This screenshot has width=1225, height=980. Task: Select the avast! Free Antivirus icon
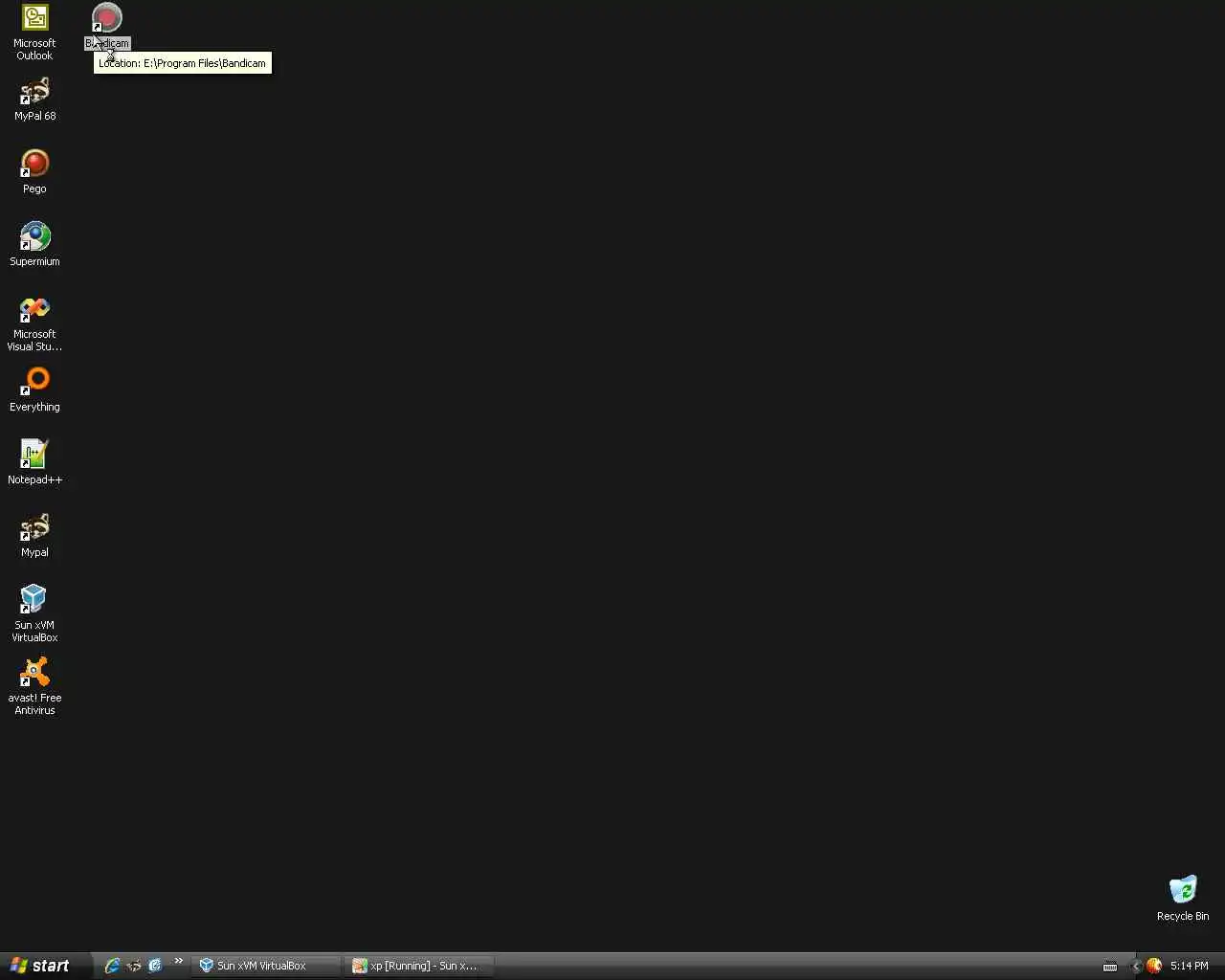click(34, 685)
